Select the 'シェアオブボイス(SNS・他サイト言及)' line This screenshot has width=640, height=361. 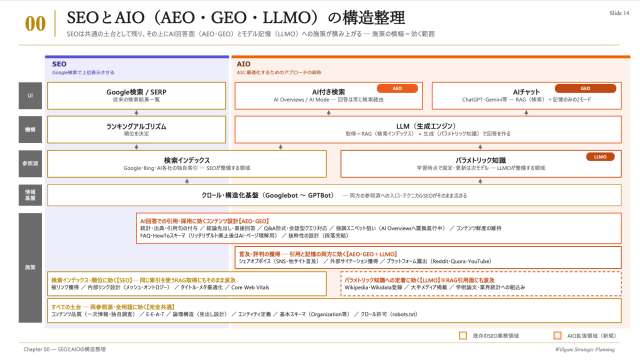(x=365, y=261)
